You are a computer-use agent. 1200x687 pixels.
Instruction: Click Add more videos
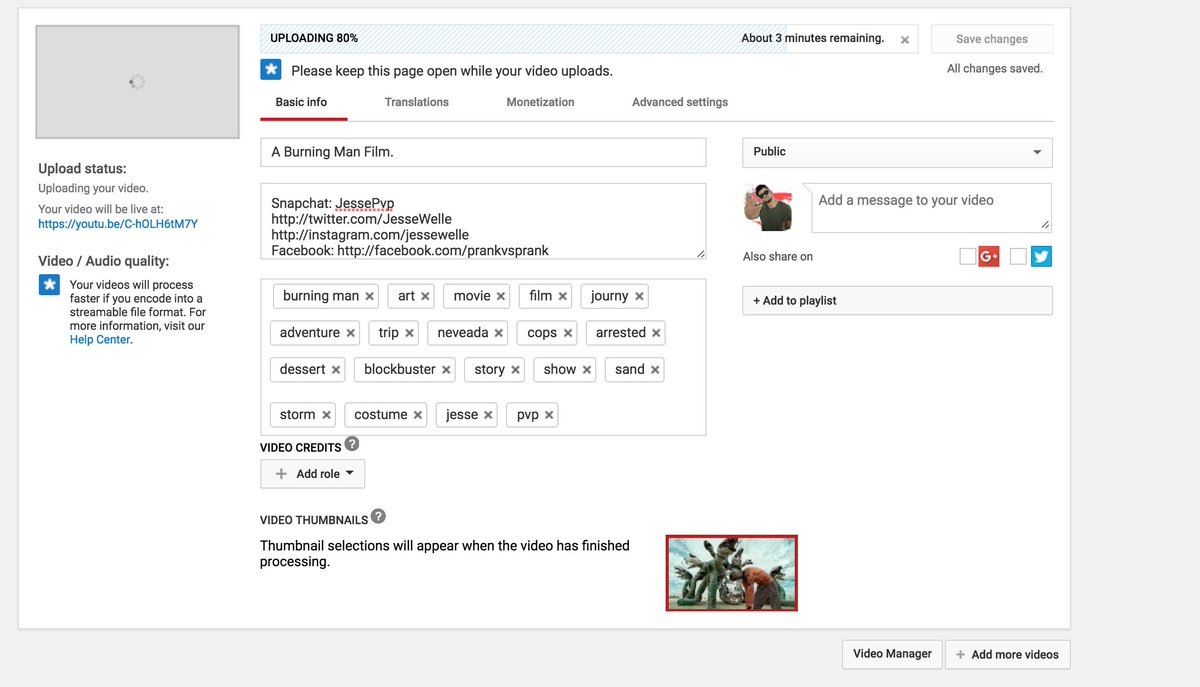click(1007, 654)
